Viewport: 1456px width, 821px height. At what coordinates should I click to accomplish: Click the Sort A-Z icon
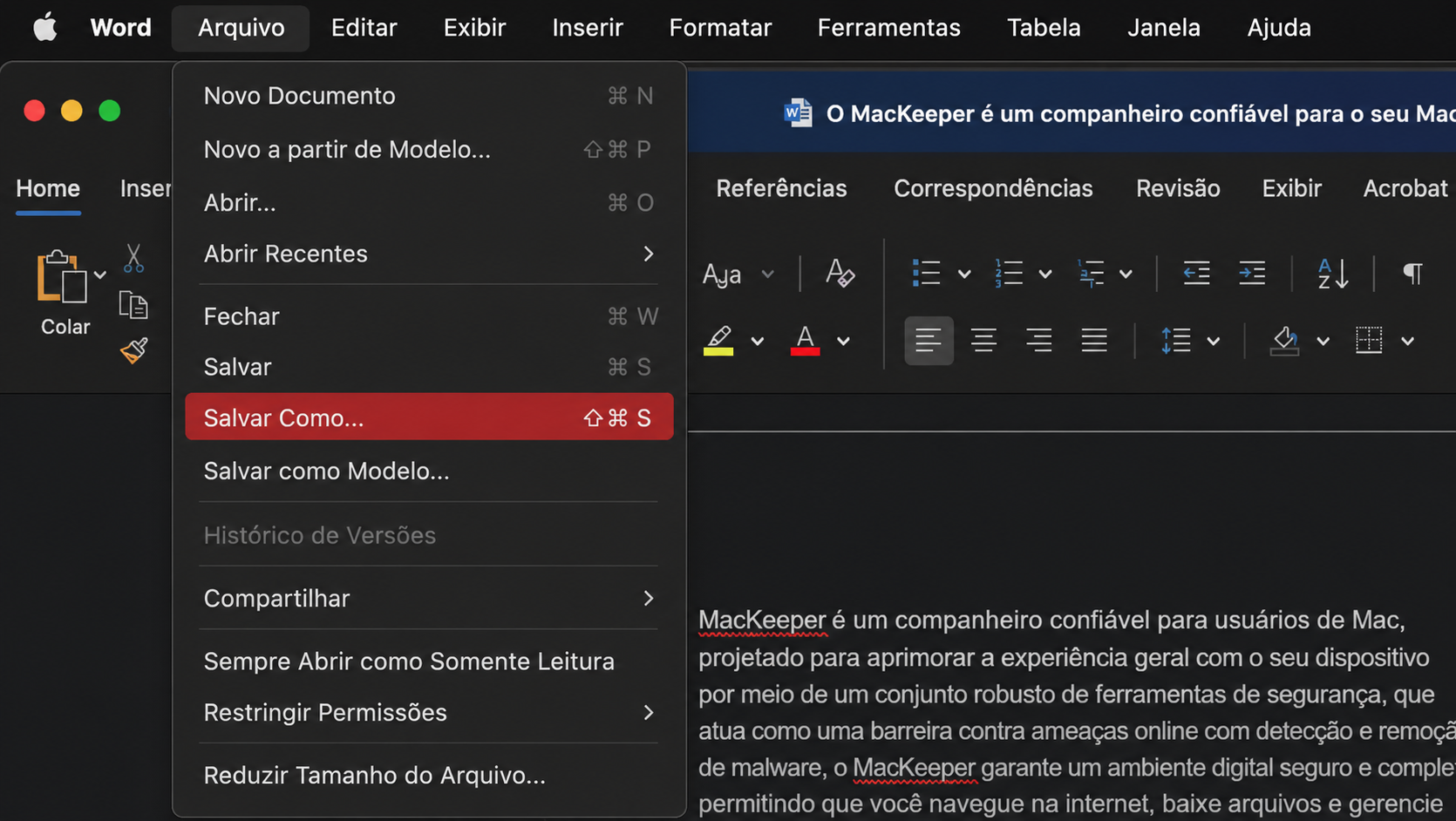(1333, 274)
